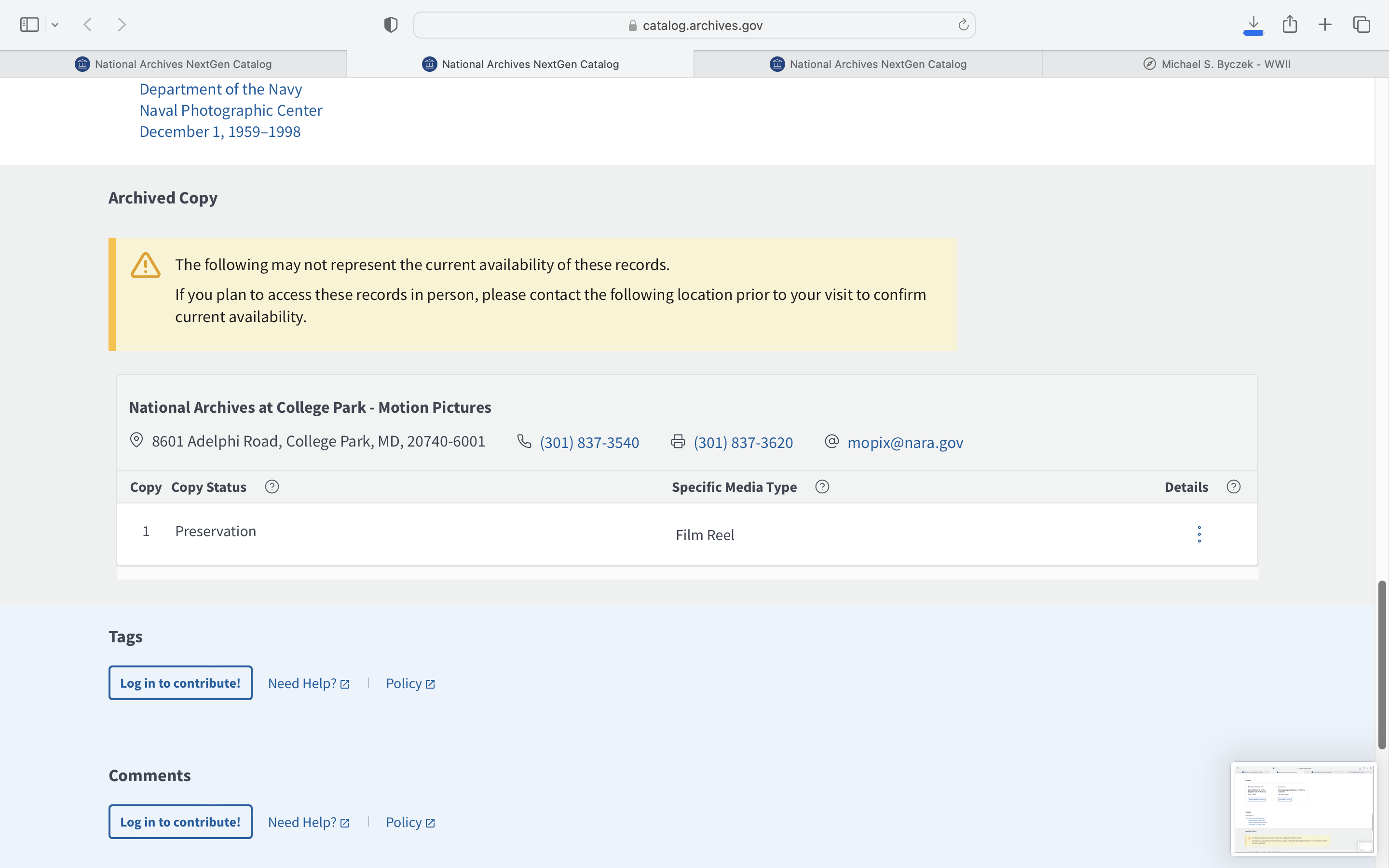Click the page's vertical scrollbar thumb
Screen dimensions: 1389x868
(1382, 664)
